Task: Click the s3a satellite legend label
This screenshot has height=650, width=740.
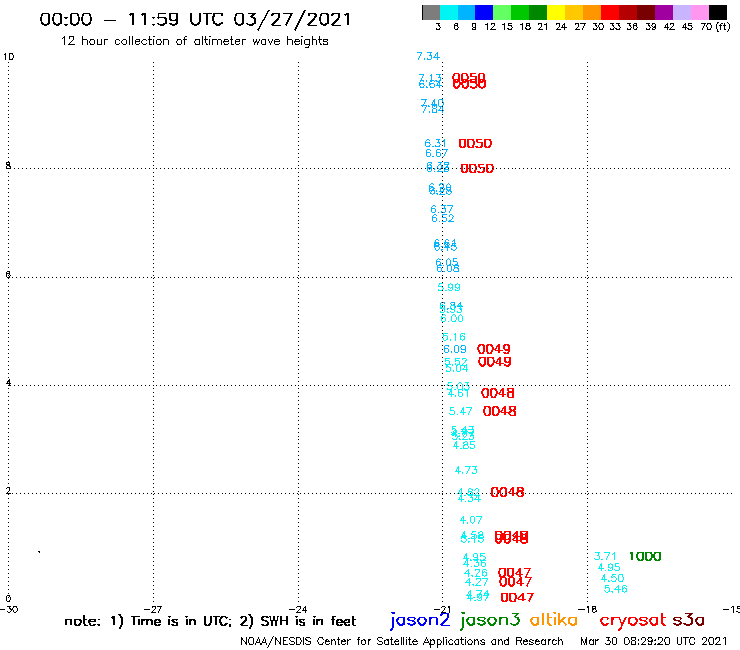Action: pos(688,620)
